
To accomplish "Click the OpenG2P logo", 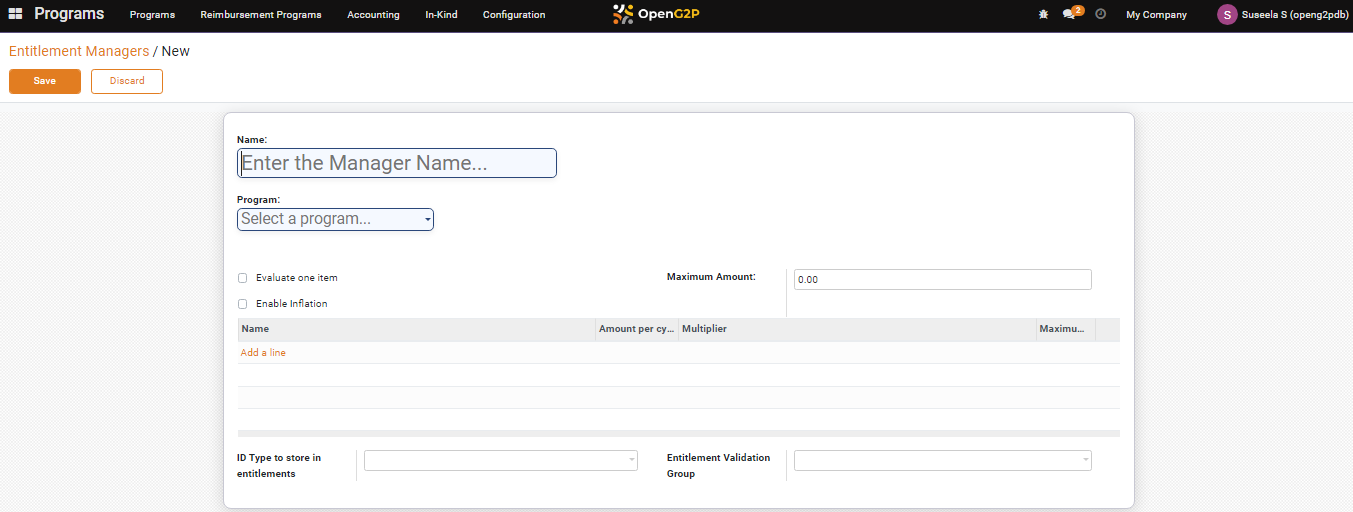I will [x=656, y=14].
